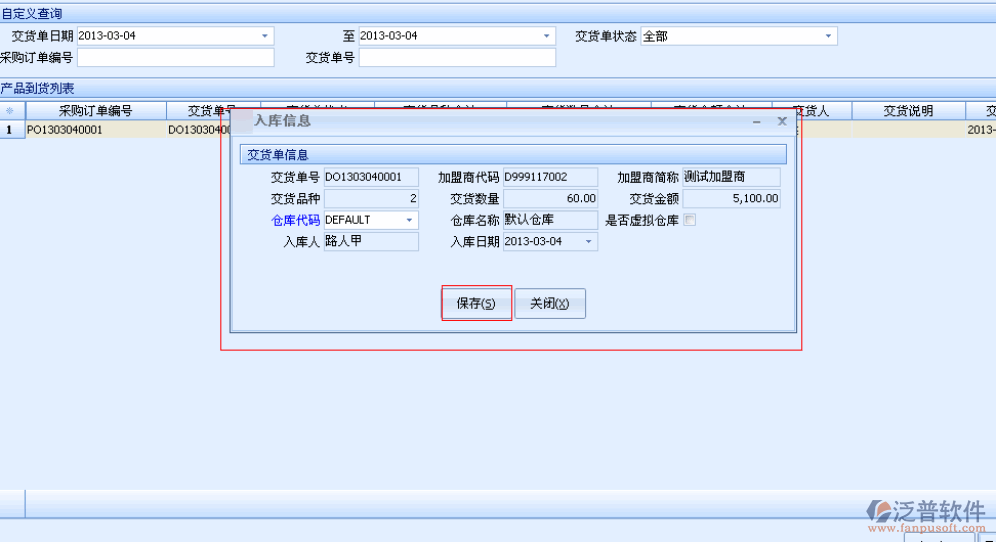The width and height of the screenshot is (996, 544).
Task: Click the 交货数量 60.00 field
Action: click(x=550, y=198)
